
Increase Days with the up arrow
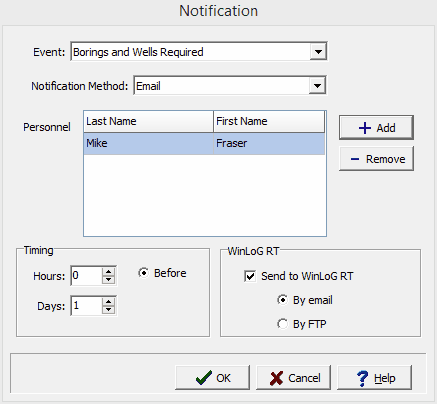[x=108, y=302]
